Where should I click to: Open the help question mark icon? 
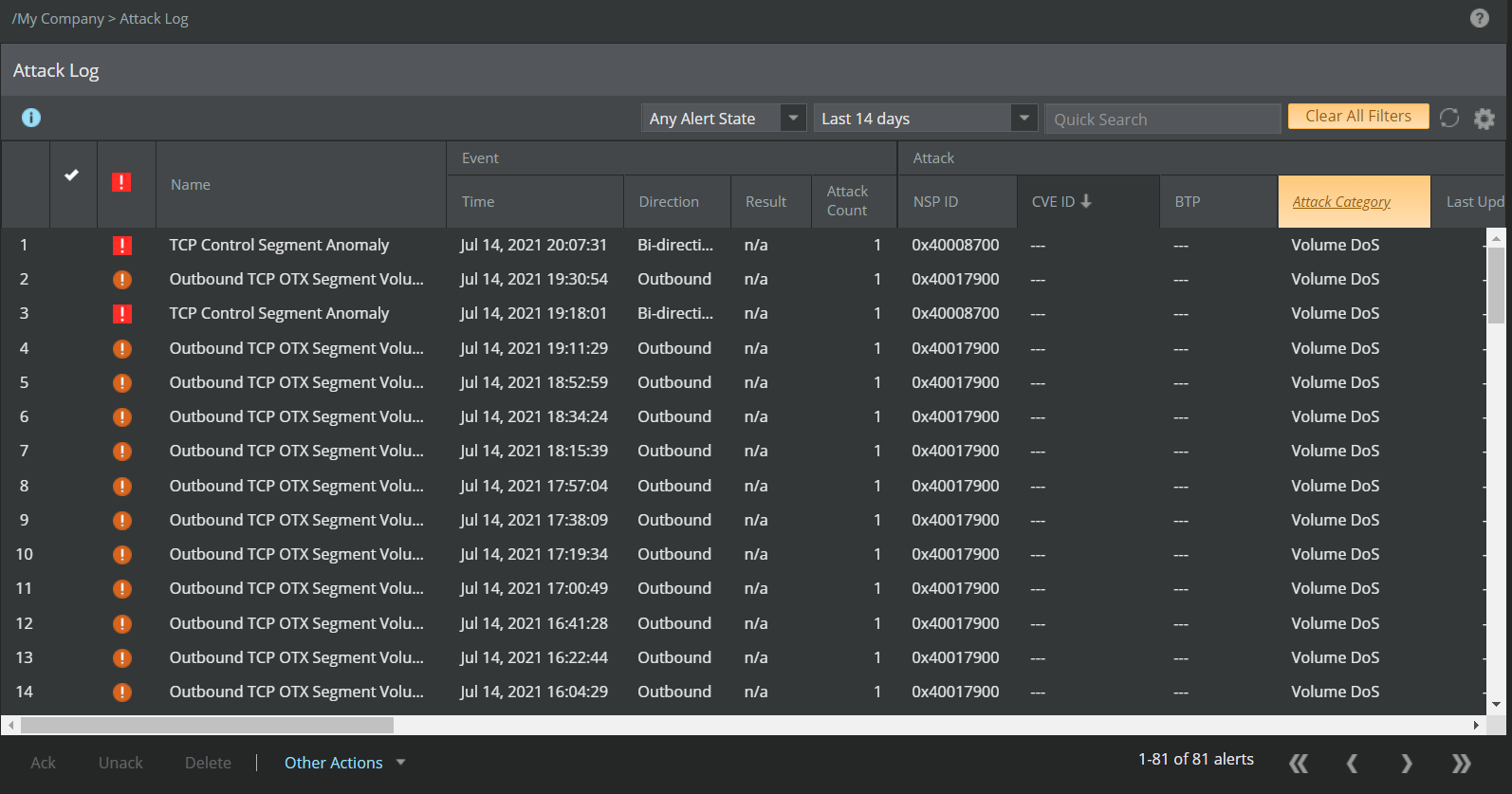point(1479,18)
